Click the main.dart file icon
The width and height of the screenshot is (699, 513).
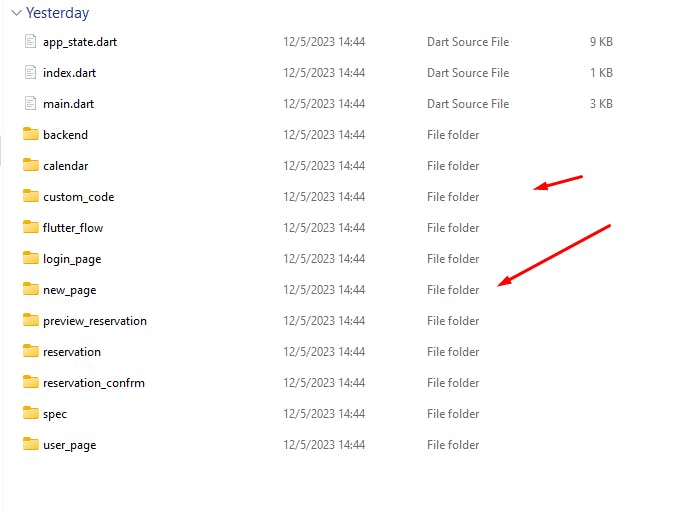[29, 104]
